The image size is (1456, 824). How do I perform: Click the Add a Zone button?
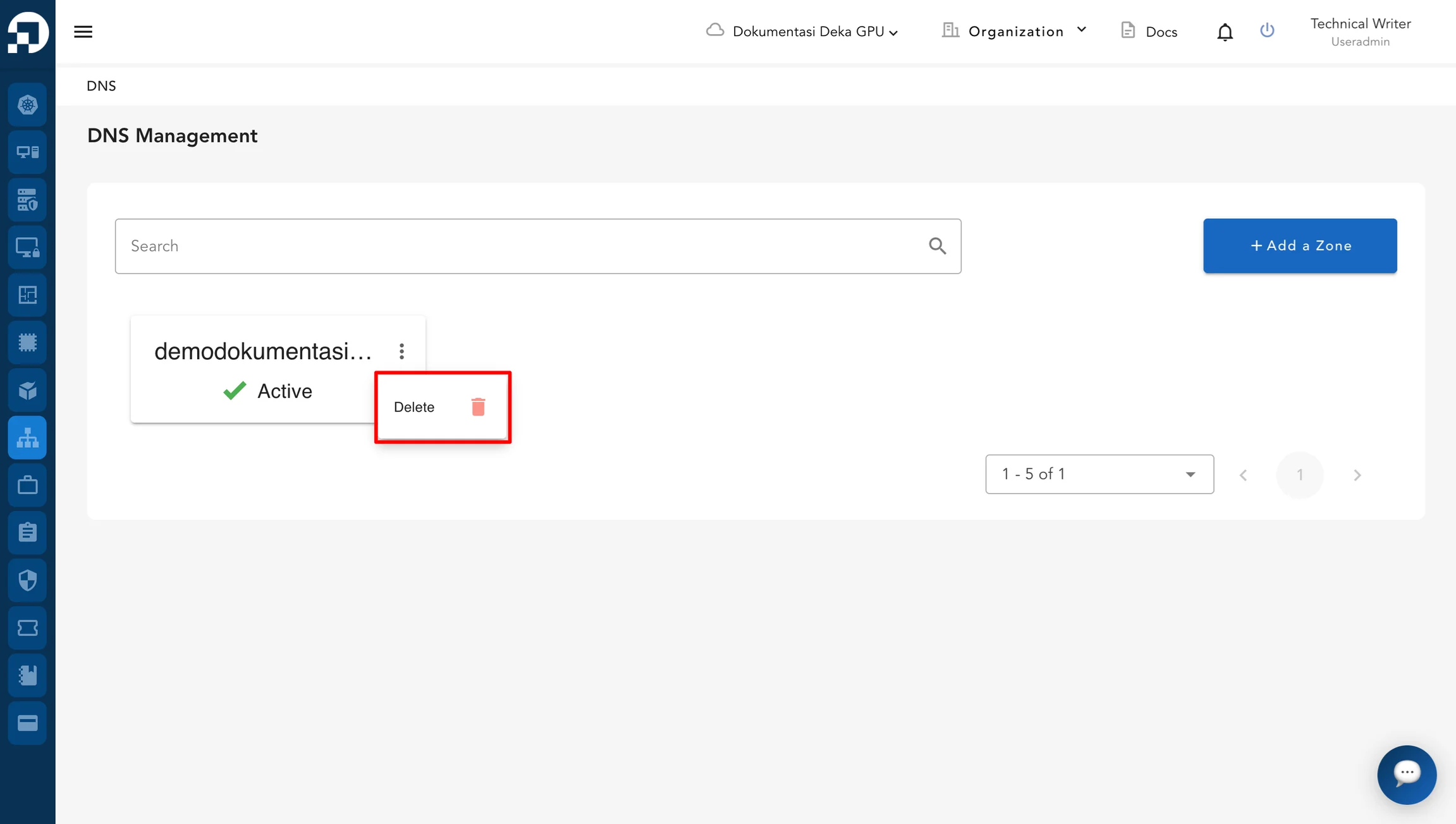tap(1300, 246)
